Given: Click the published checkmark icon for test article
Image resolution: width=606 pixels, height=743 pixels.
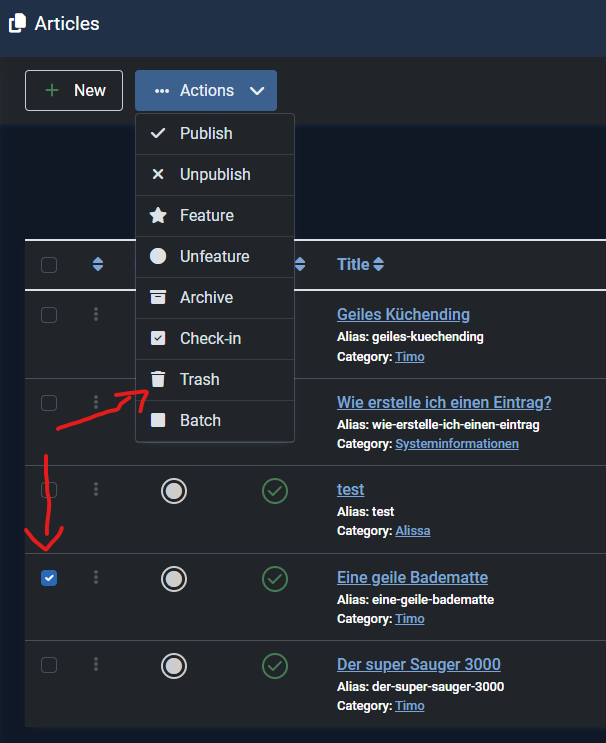Looking at the screenshot, I should [x=275, y=491].
